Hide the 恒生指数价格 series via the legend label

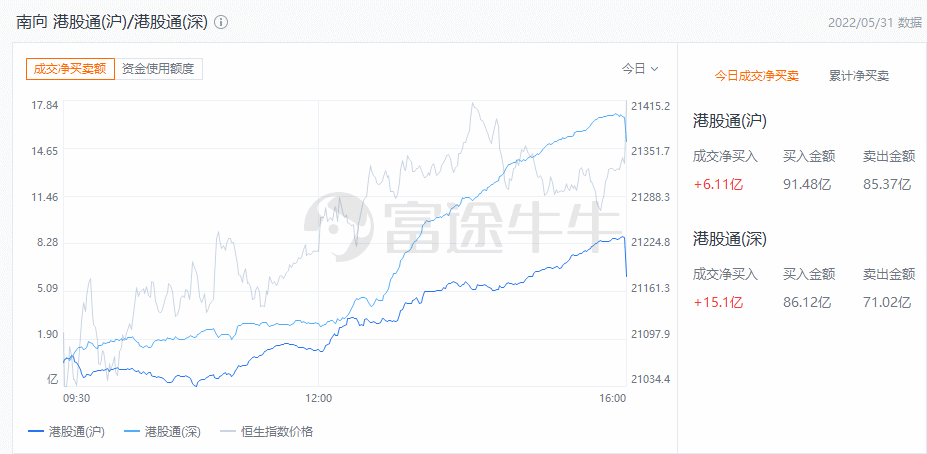[277, 432]
